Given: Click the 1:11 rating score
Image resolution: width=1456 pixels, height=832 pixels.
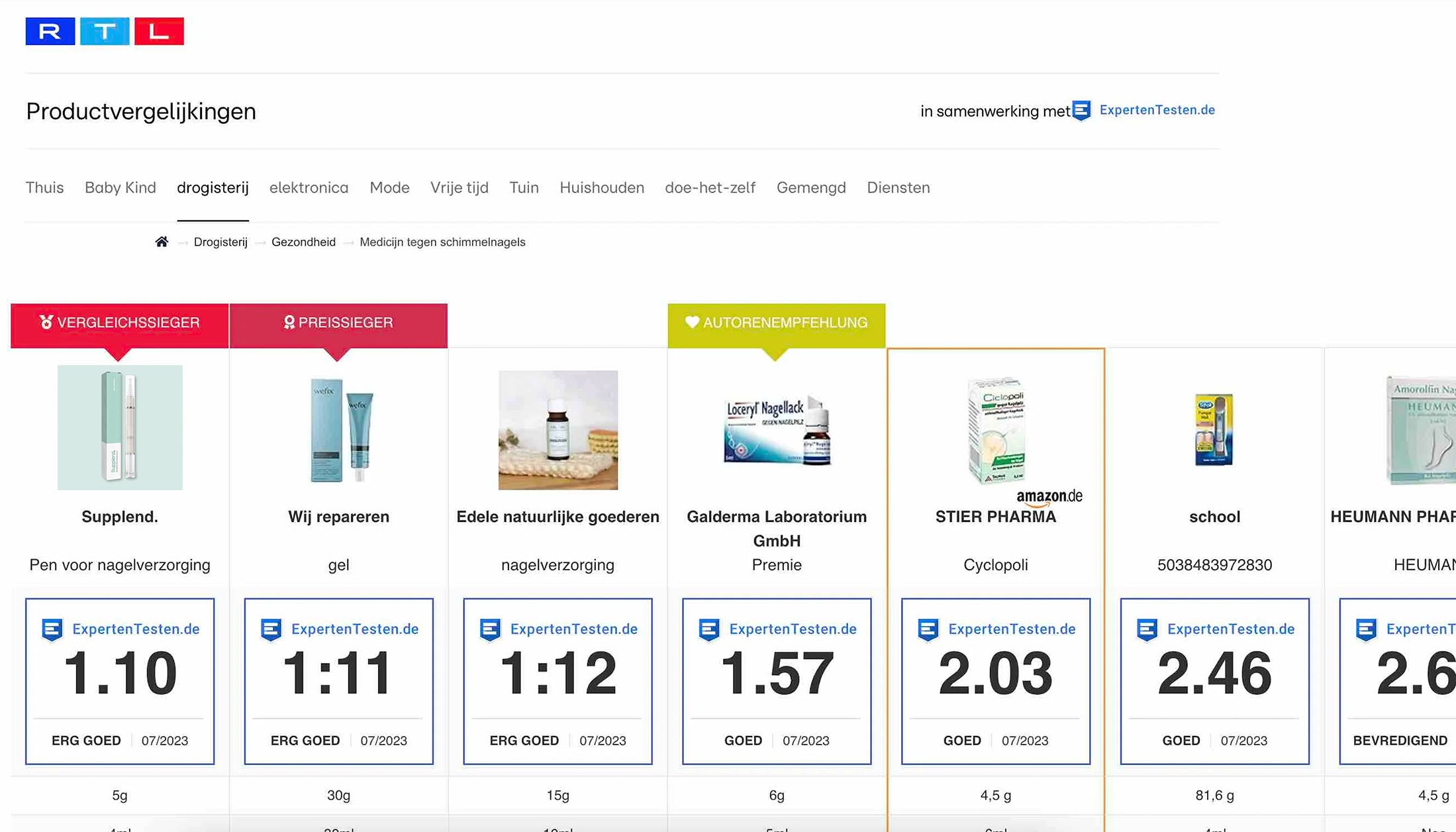Looking at the screenshot, I should (x=338, y=674).
